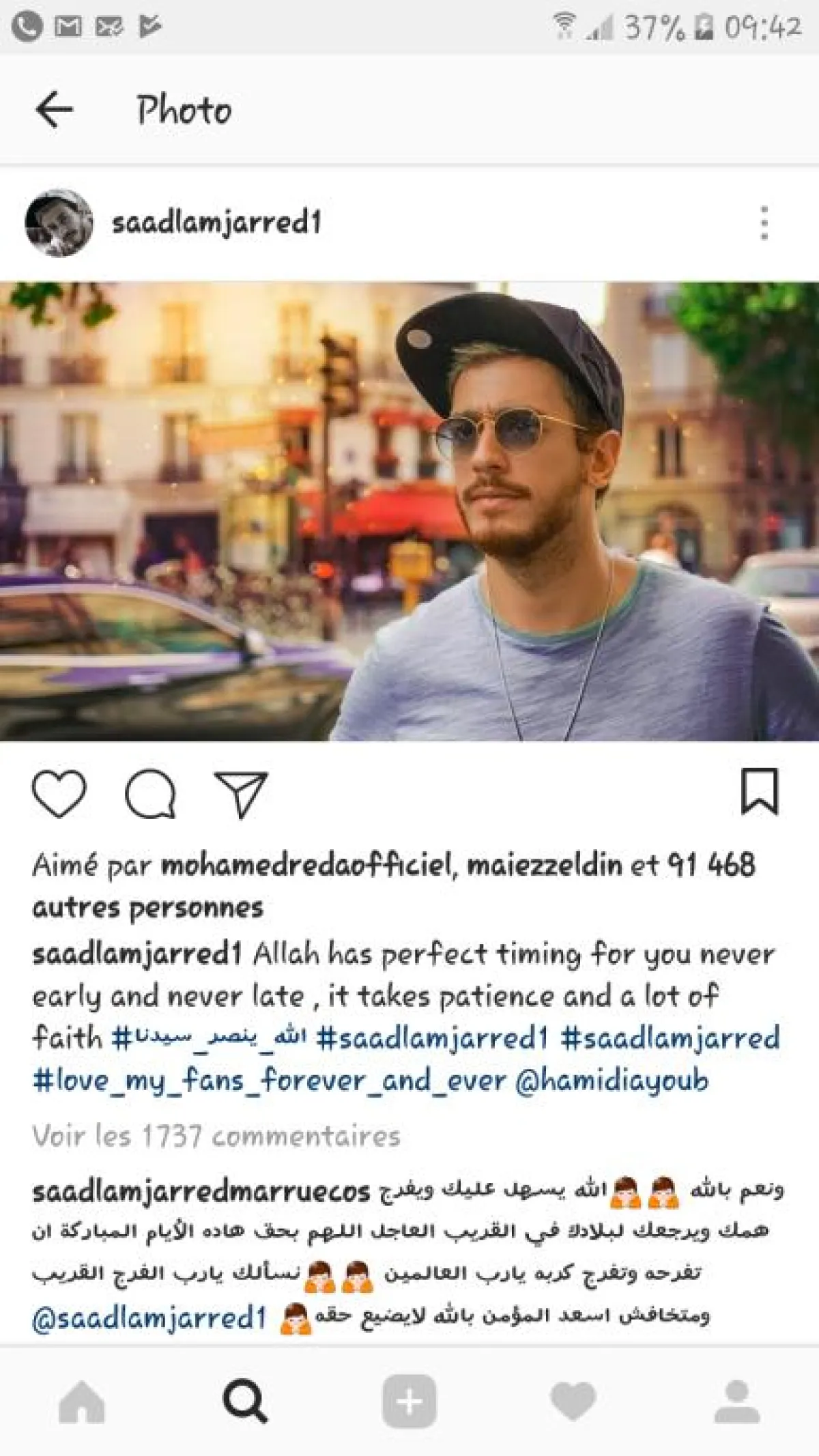Create a new post with plus icon
819x1456 pixels.
click(409, 1401)
